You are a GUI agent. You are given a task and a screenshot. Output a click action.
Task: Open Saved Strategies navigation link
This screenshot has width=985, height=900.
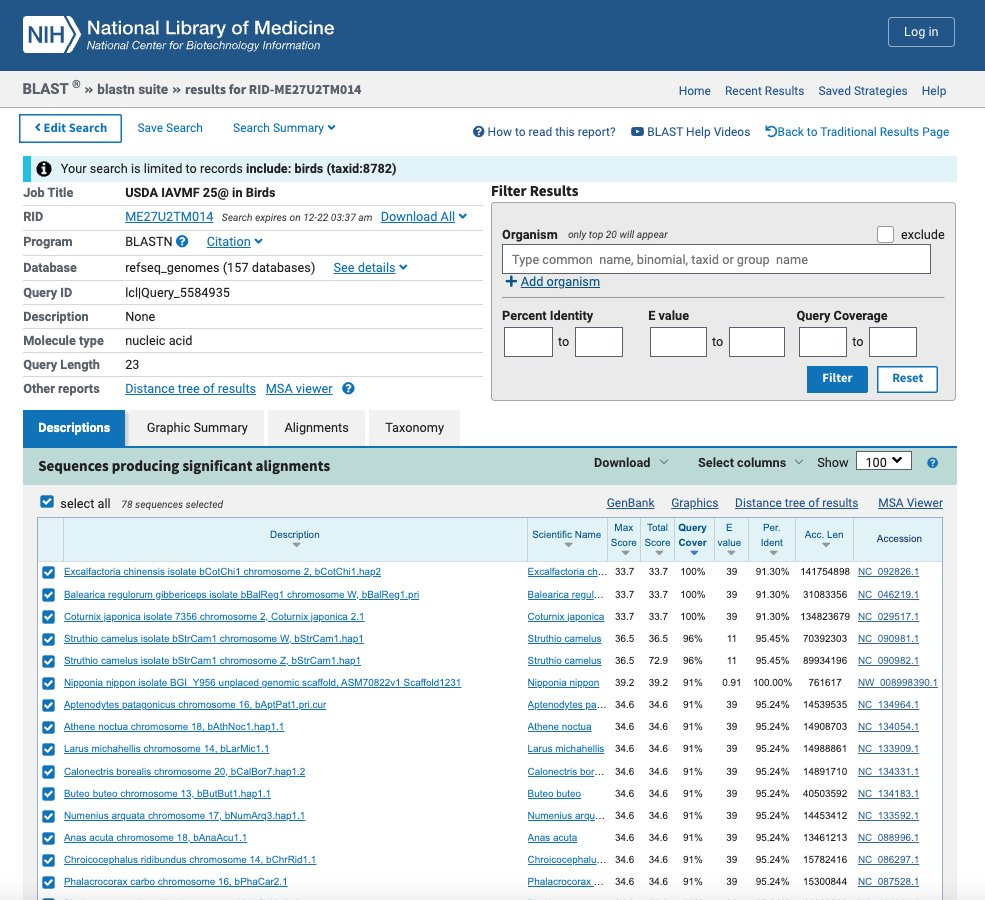863,91
